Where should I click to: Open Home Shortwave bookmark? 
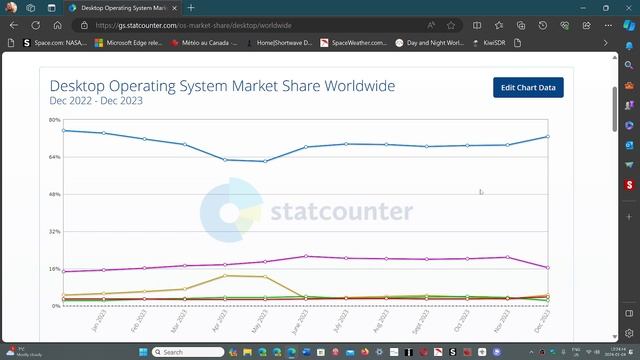pyautogui.click(x=279, y=43)
